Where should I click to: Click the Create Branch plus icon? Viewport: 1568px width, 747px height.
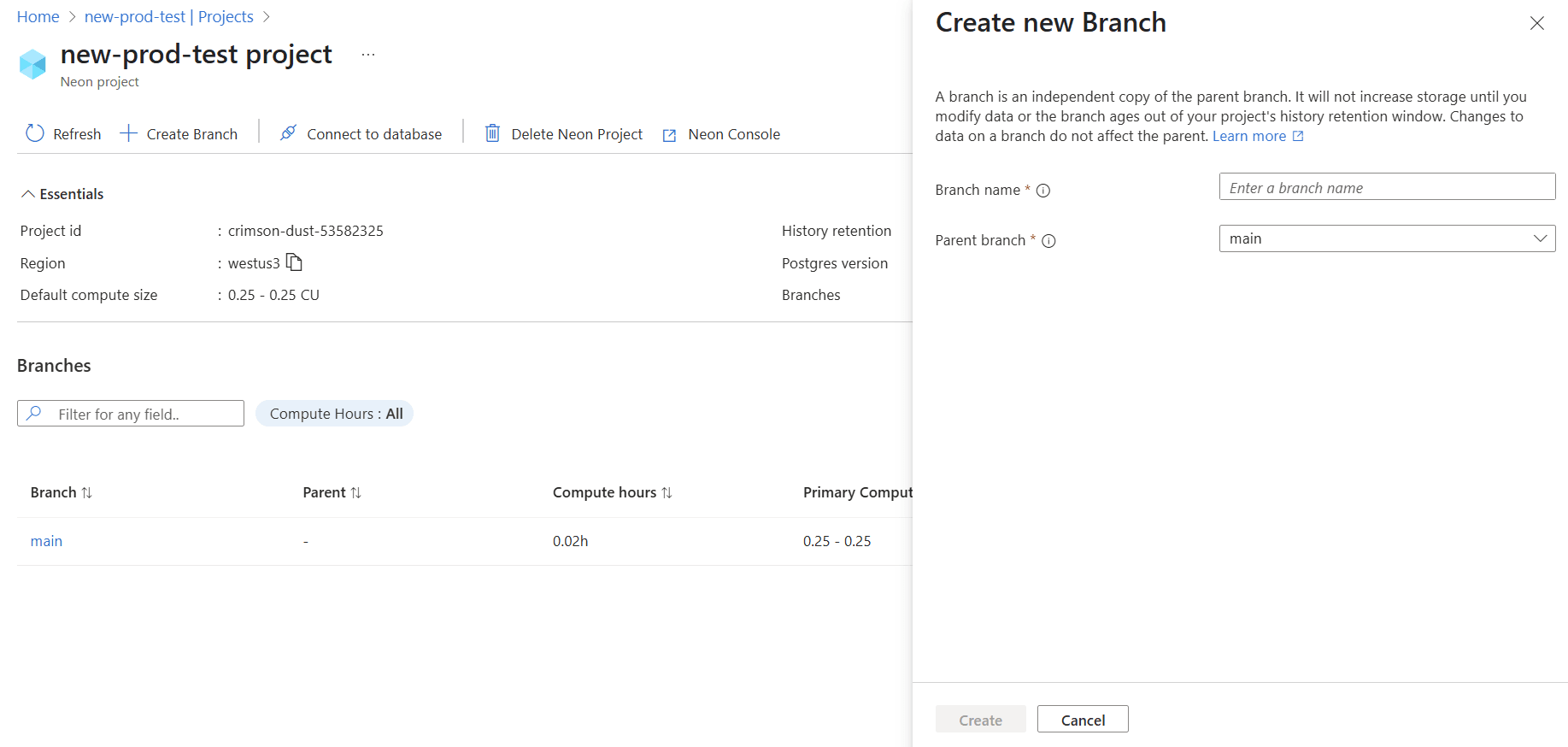click(128, 133)
